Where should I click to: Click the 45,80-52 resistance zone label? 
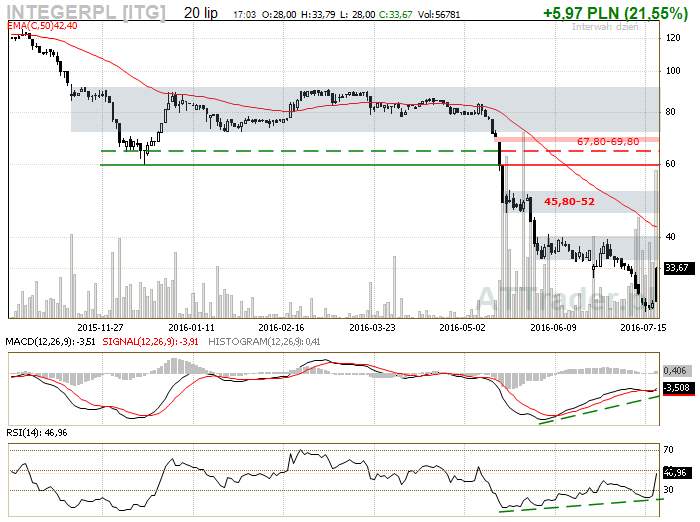[569, 201]
